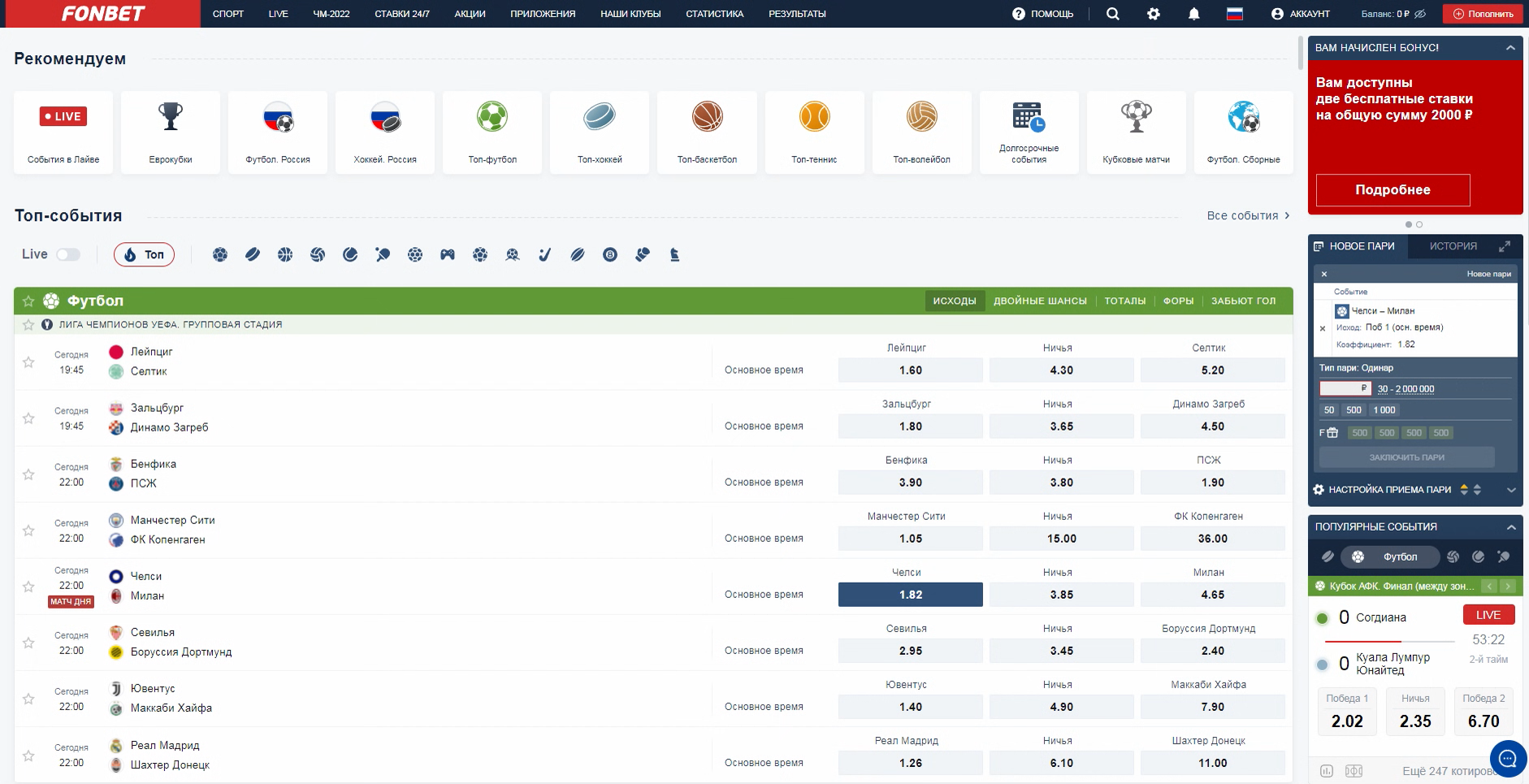Choose the esports gamepad filter icon
The image size is (1529, 784).
(x=448, y=255)
